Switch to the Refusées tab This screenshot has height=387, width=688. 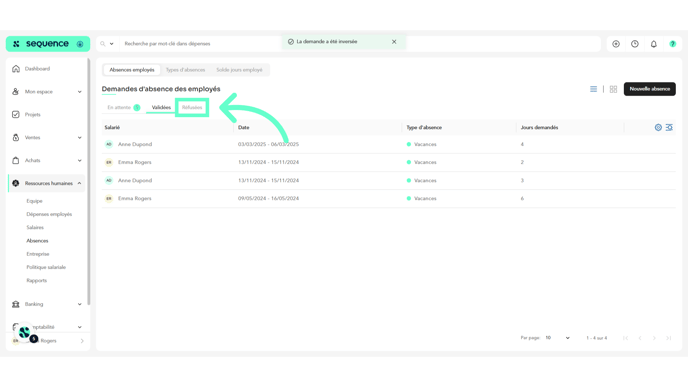point(192,108)
